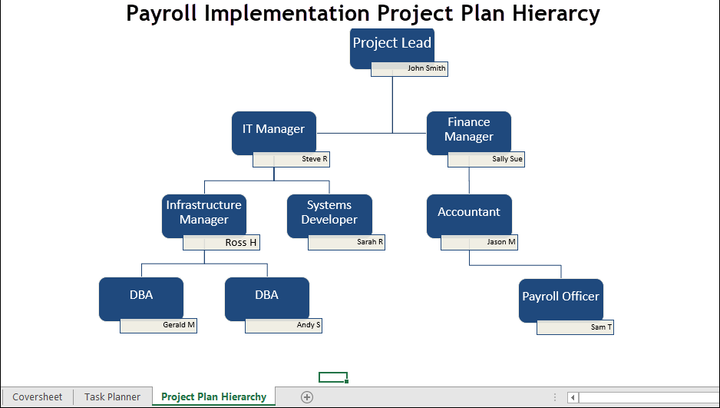Screen dimensions: 720x408
Task: Click the Payroll Officer shape
Action: click(x=560, y=298)
